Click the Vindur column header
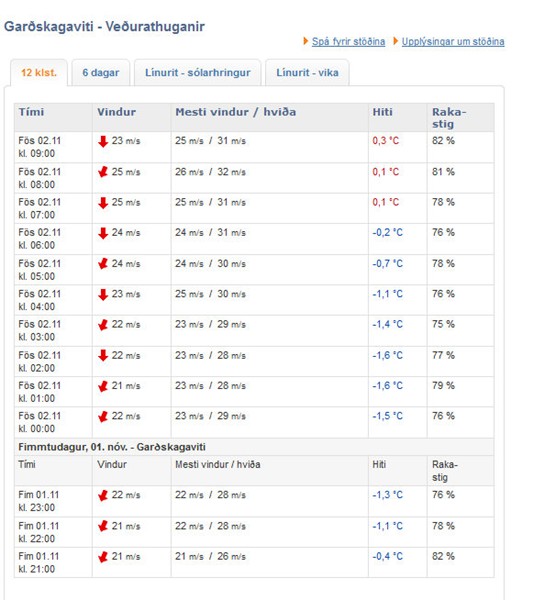Screen dimensions: 556x600 116,112
